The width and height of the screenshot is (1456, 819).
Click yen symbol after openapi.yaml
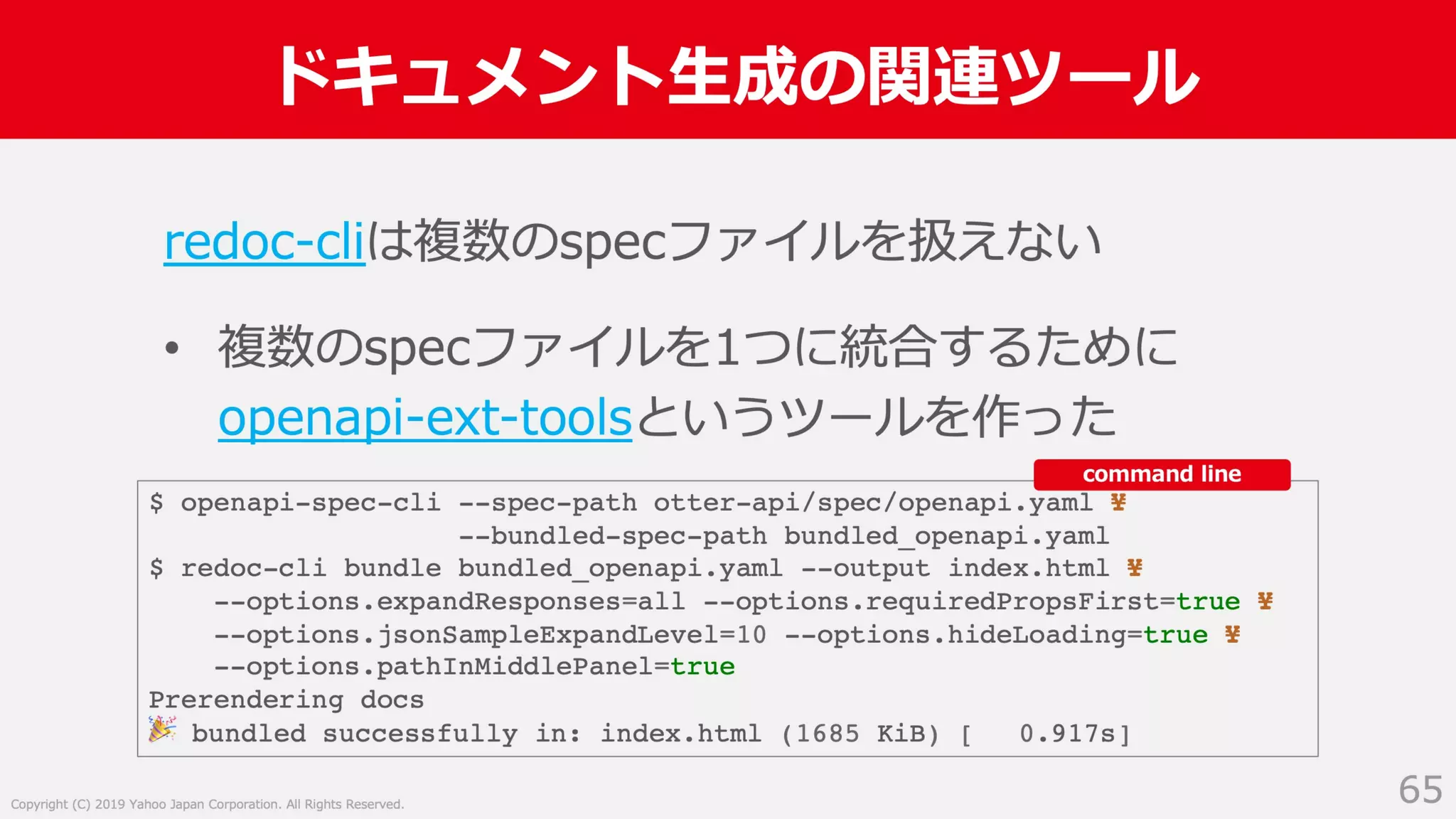click(x=1118, y=503)
